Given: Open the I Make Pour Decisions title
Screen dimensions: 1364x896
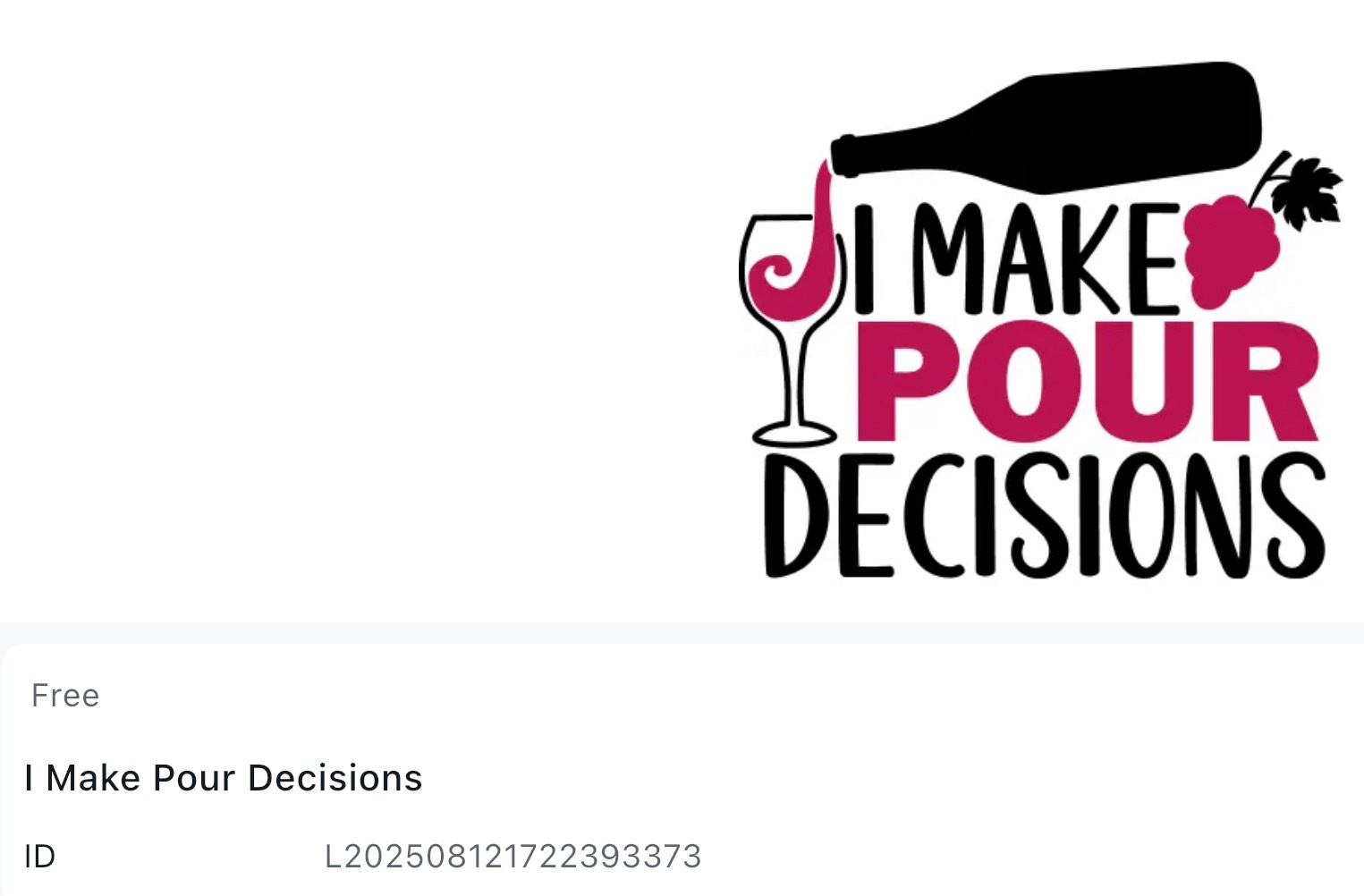Looking at the screenshot, I should (x=224, y=778).
